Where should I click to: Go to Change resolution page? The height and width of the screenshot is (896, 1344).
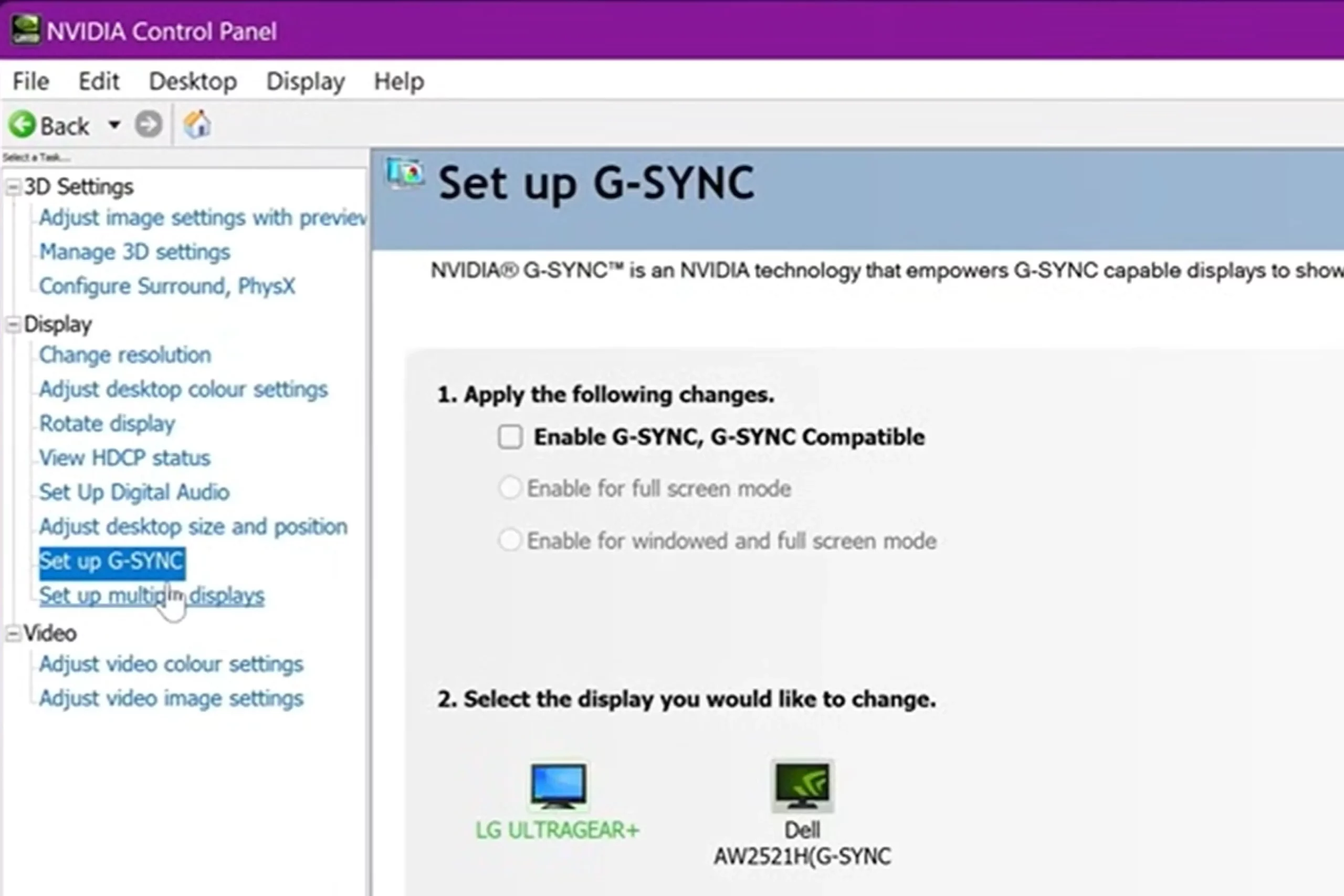pyautogui.click(x=125, y=355)
